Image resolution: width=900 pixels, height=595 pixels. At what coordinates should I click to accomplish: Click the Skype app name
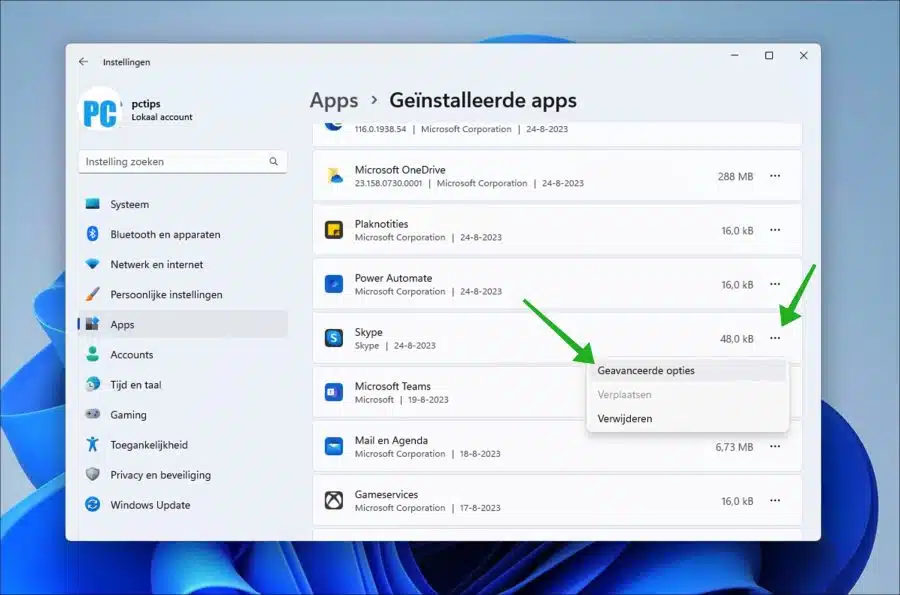click(x=368, y=332)
